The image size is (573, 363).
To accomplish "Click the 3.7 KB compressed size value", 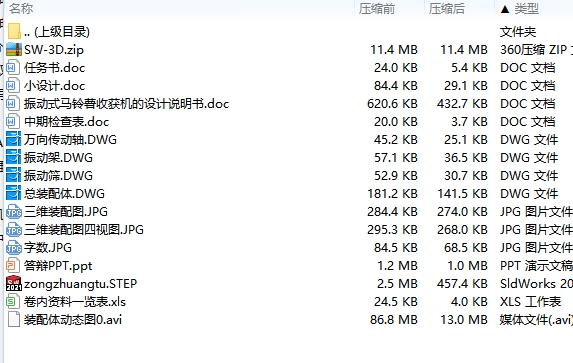I will (x=469, y=122).
